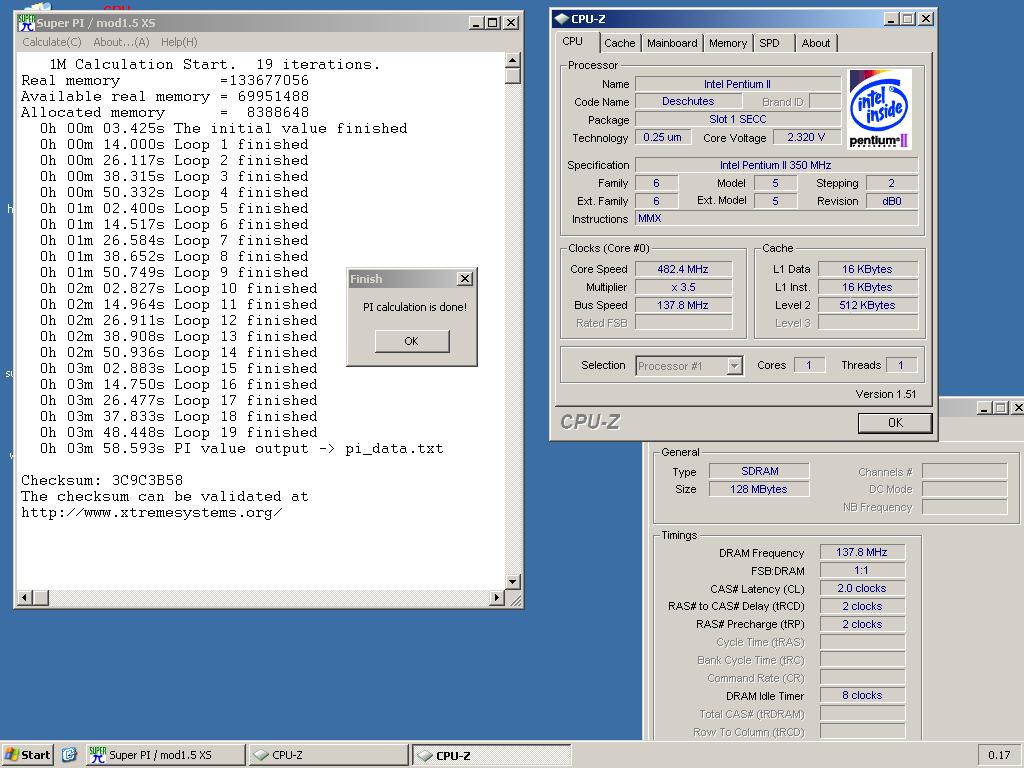Confirm the Finish dialog with OK
The image size is (1024, 768).
coord(411,341)
